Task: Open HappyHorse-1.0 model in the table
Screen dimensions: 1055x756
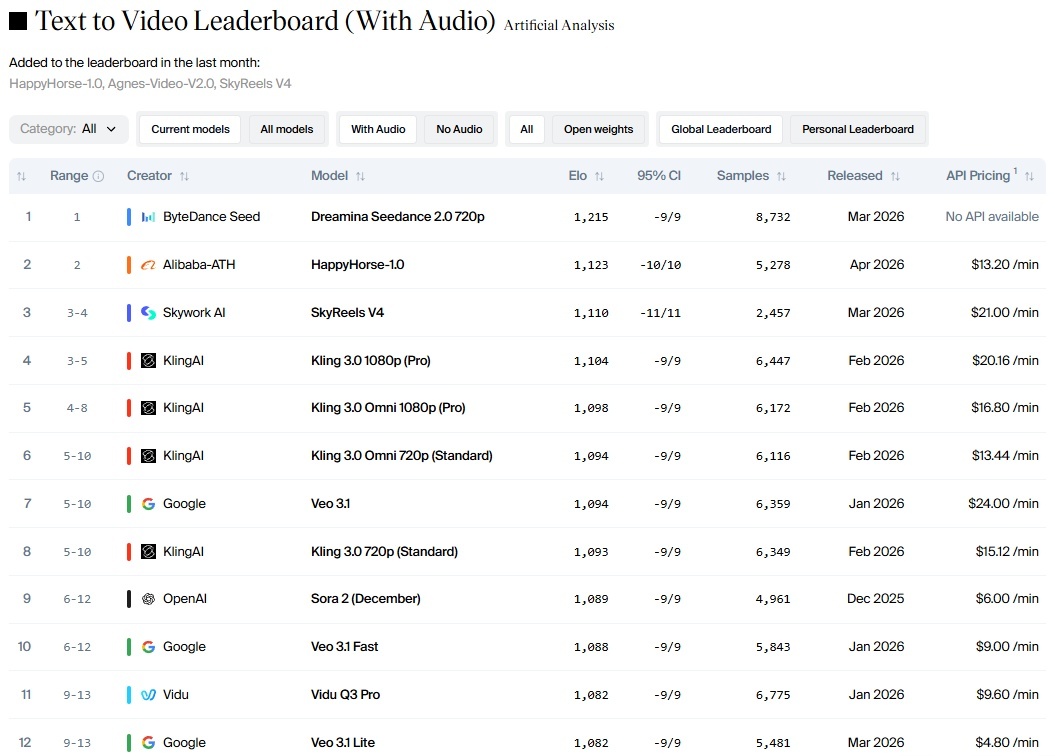Action: click(357, 264)
